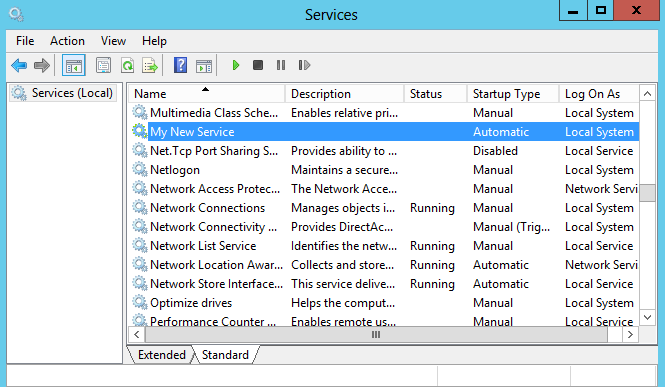Open the File menu
The height and width of the screenshot is (387, 665).
pos(25,41)
